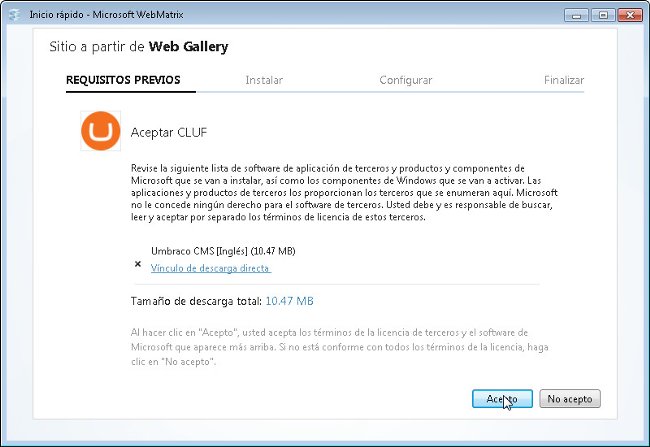Image resolution: width=650 pixels, height=447 pixels.
Task: Click the orange Umbraco logo icon
Action: pos(101,131)
